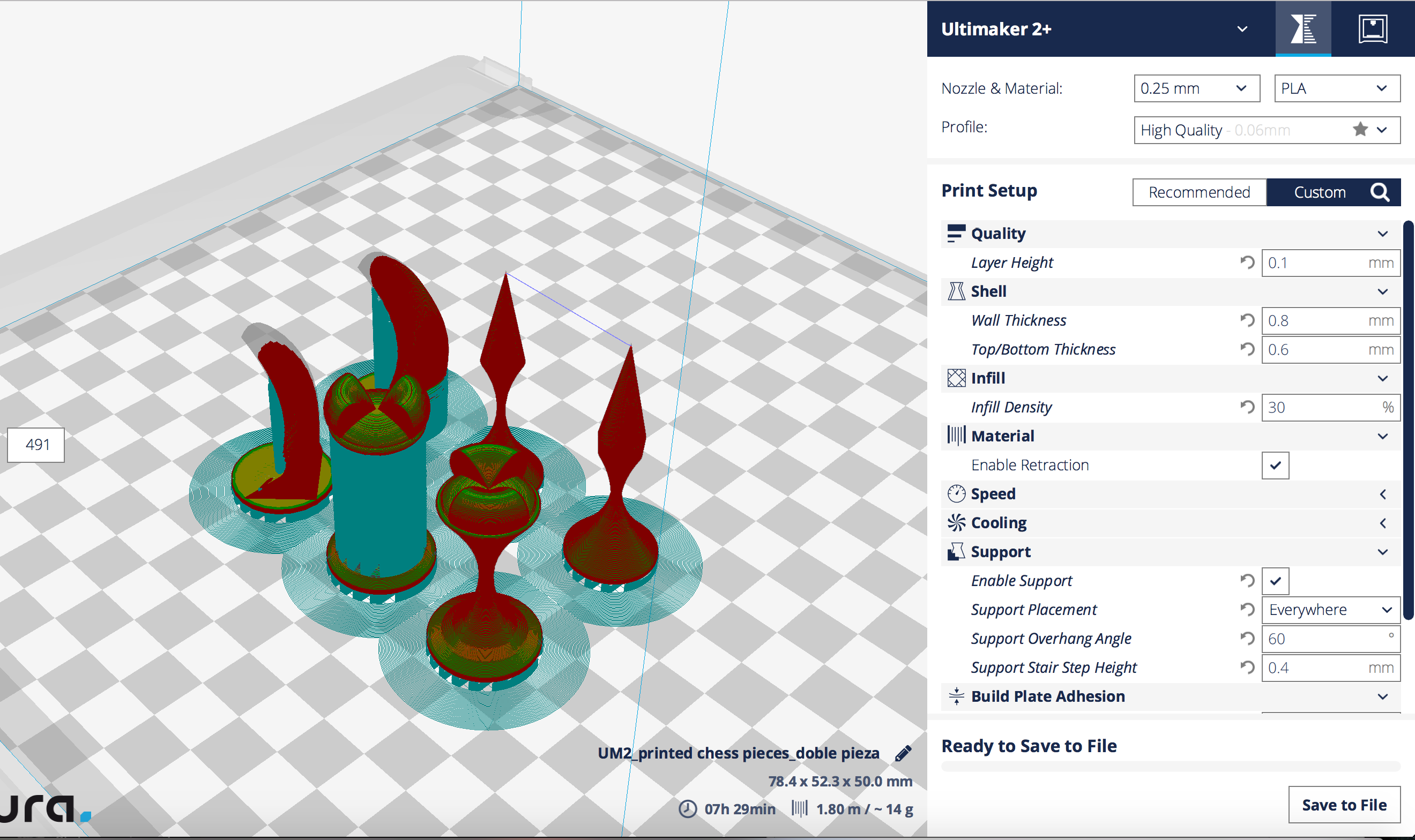The height and width of the screenshot is (840, 1415).
Task: Reset Layer Height with the revert arrow
Action: tap(1247, 262)
